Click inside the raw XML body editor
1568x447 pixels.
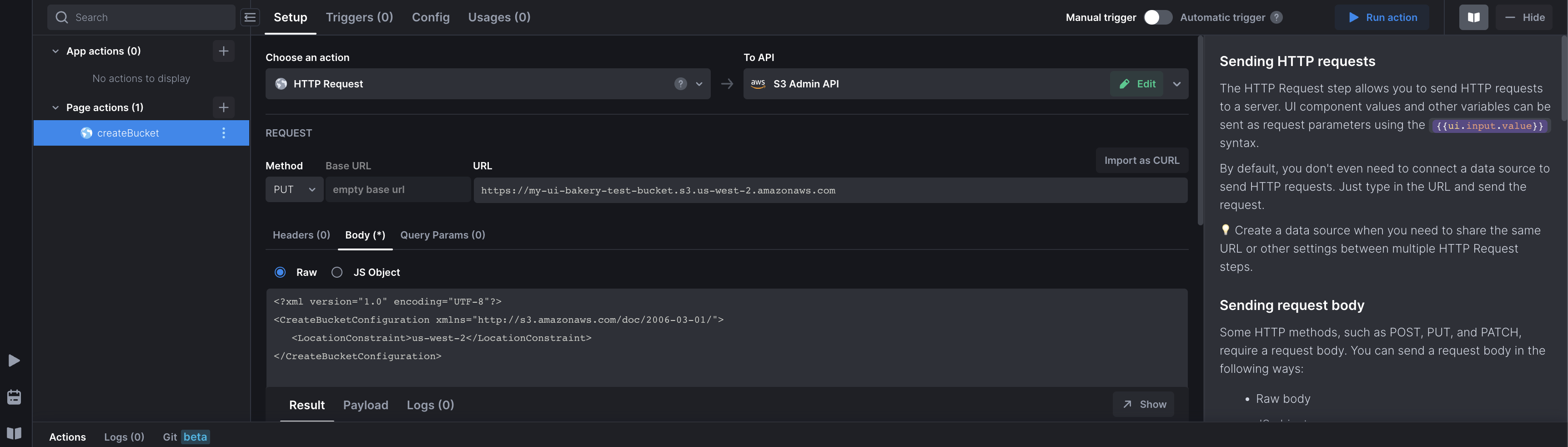727,338
